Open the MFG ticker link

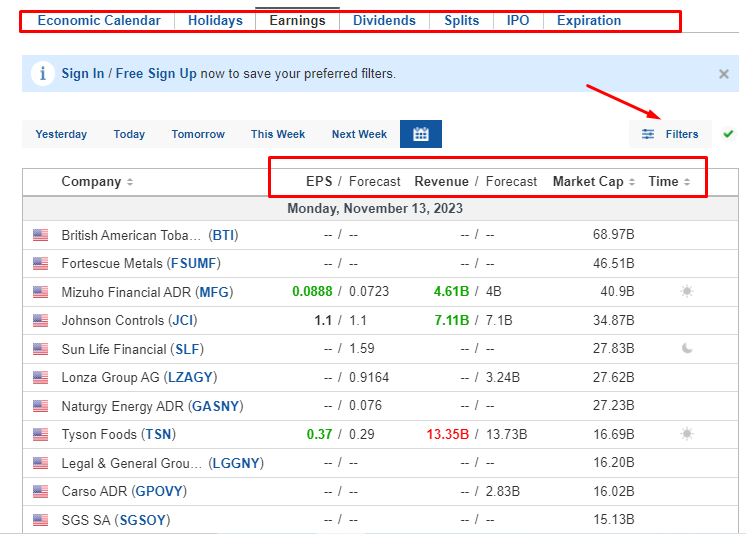[x=214, y=292]
